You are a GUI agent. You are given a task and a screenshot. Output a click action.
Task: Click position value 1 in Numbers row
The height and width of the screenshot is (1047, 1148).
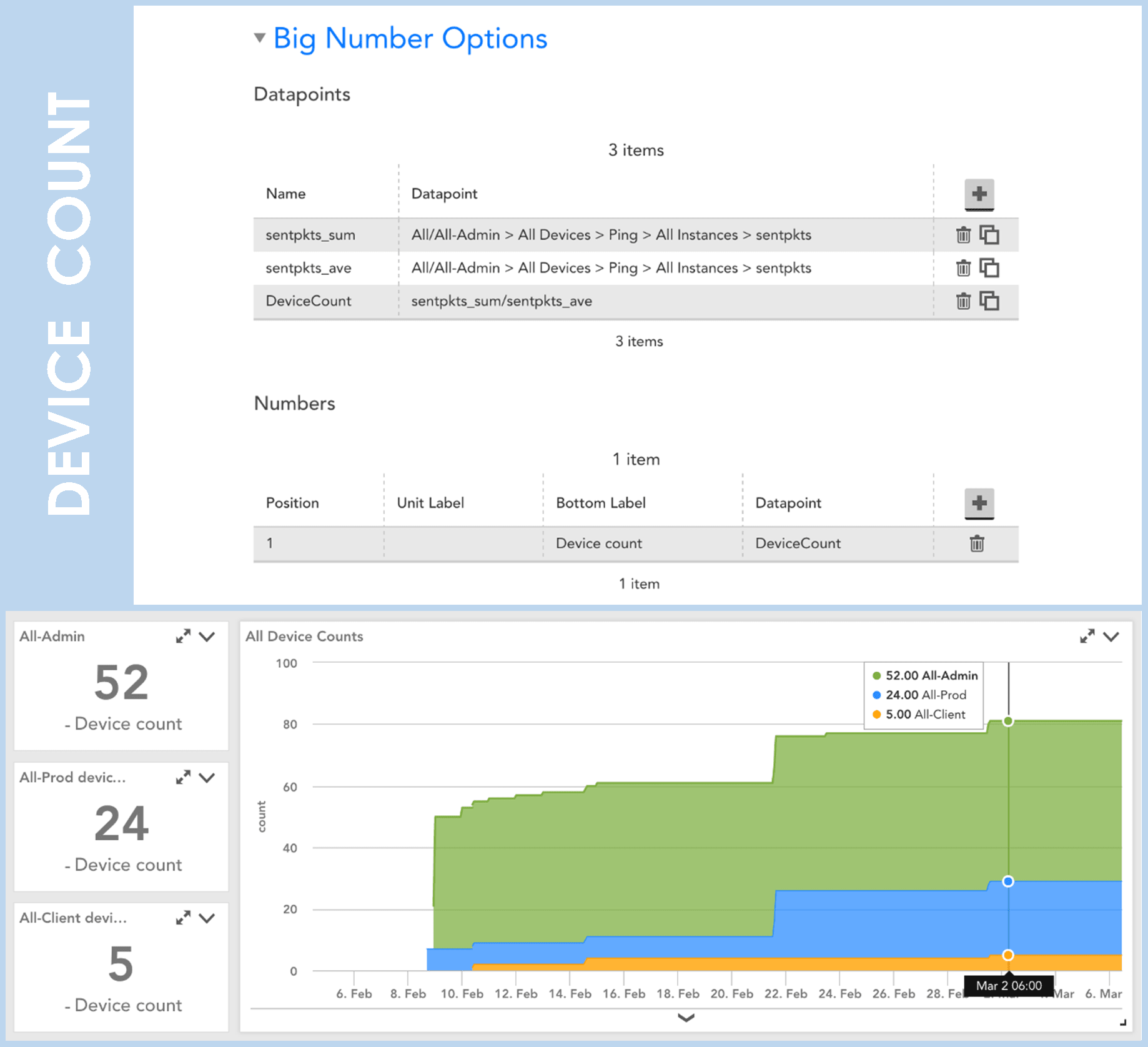[x=270, y=543]
